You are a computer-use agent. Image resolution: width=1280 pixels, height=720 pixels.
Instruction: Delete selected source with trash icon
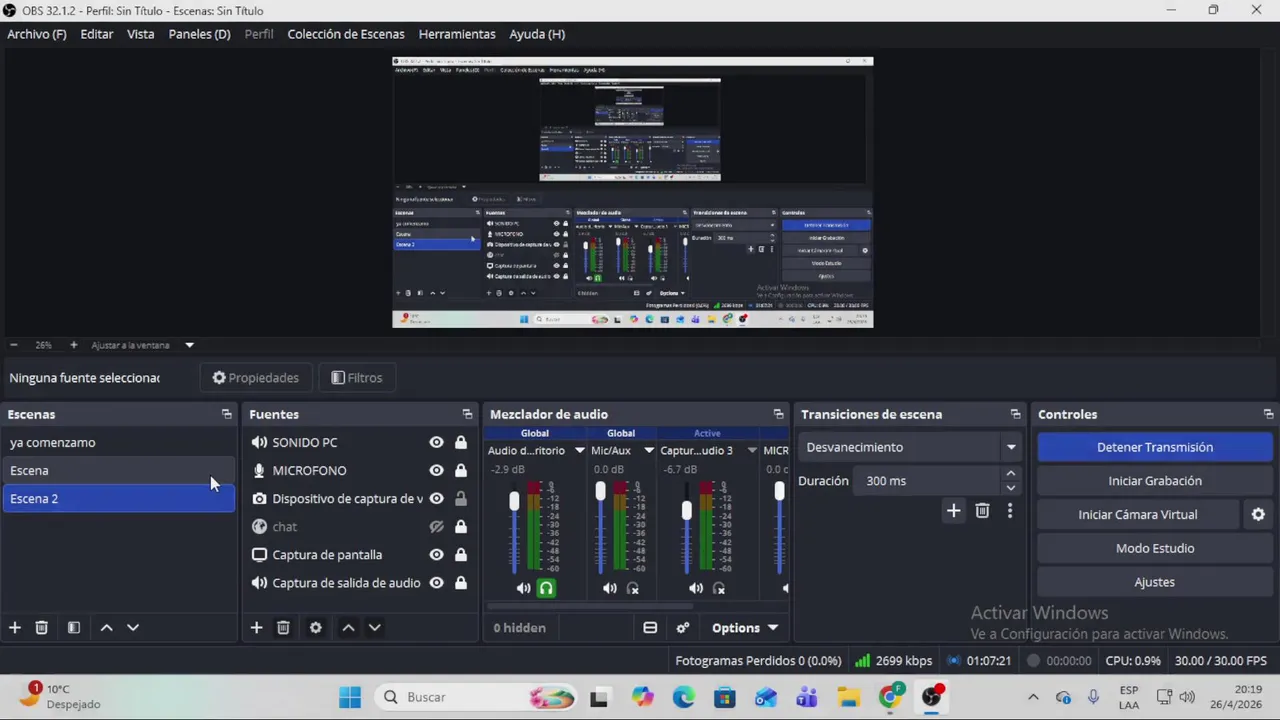coord(283,627)
